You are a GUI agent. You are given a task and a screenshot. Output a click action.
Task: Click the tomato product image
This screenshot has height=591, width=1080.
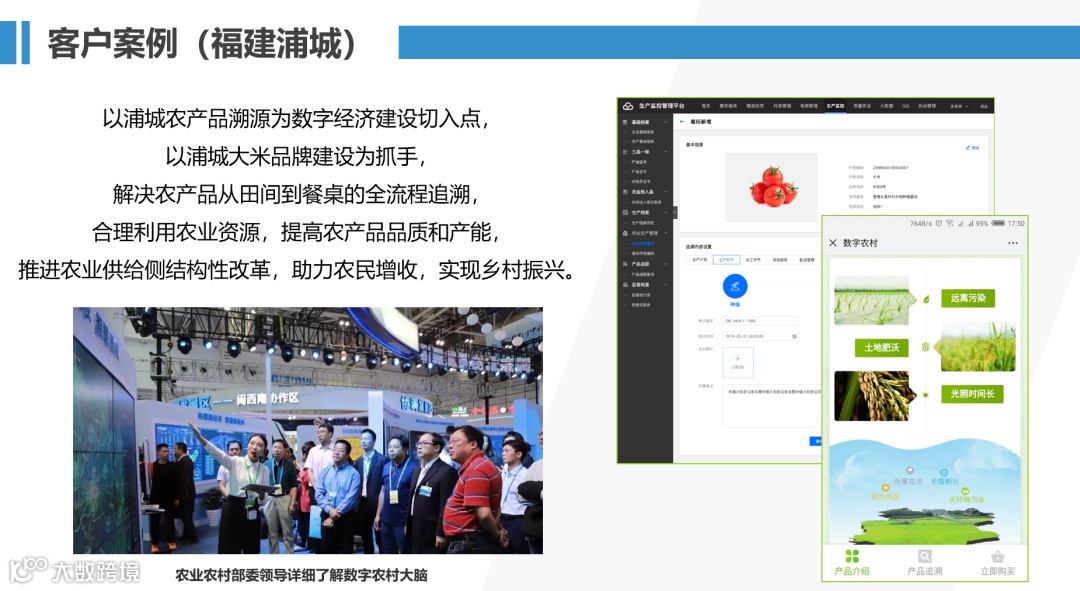[x=771, y=187]
